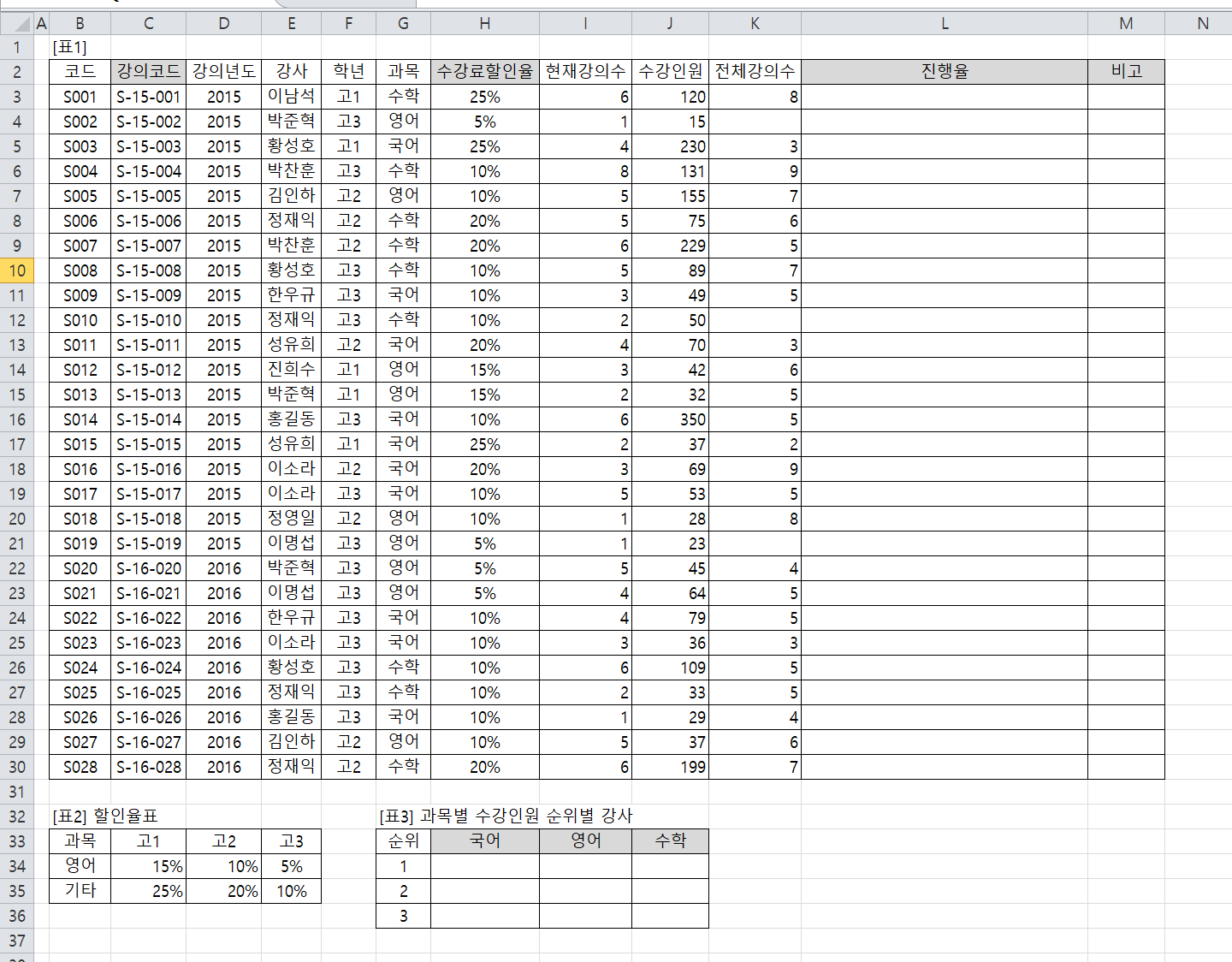Select the column H header
This screenshot has height=962, width=1232.
(485, 24)
